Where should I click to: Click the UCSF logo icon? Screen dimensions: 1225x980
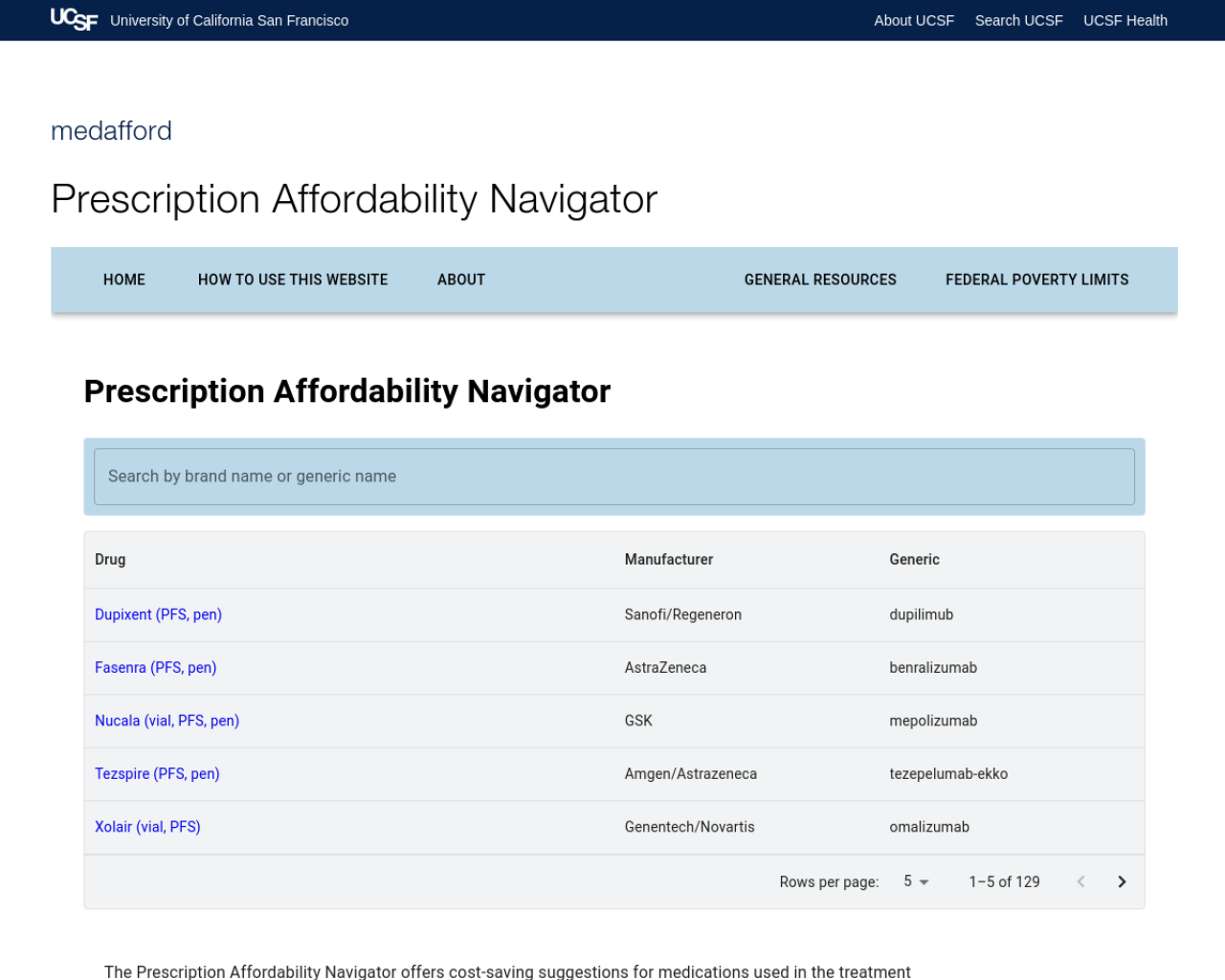[74, 19]
